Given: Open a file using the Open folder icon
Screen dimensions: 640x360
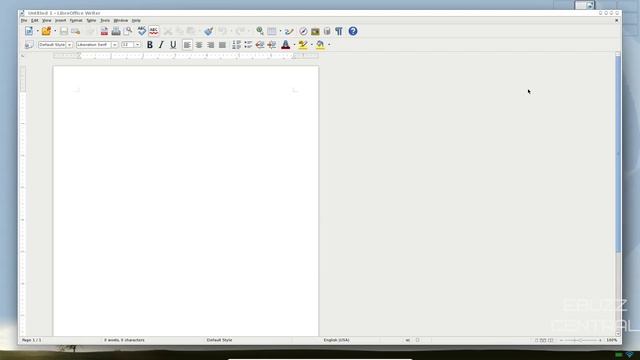Looking at the screenshot, I should tap(46, 31).
